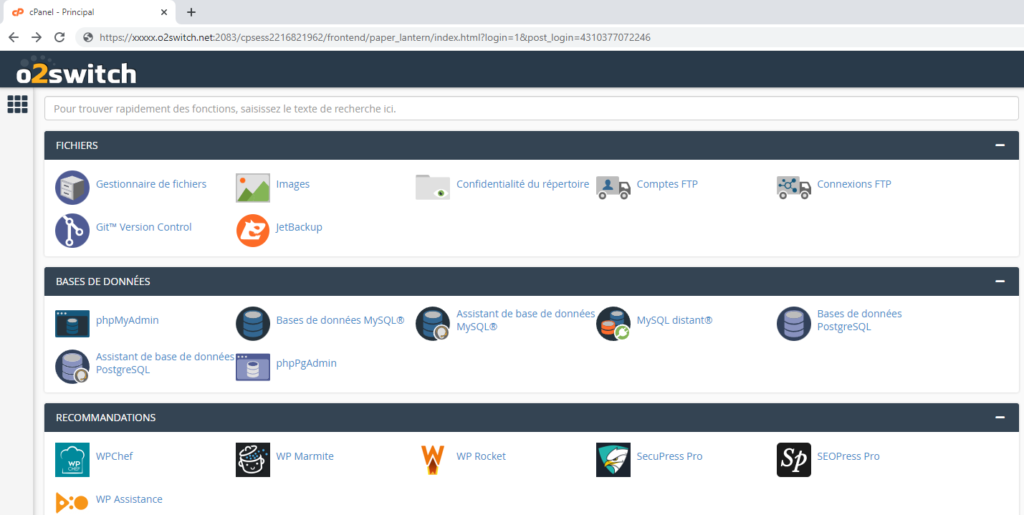Viewport: 1024px width, 515px height.
Task: Click the WPChef icon
Action: pos(72,460)
